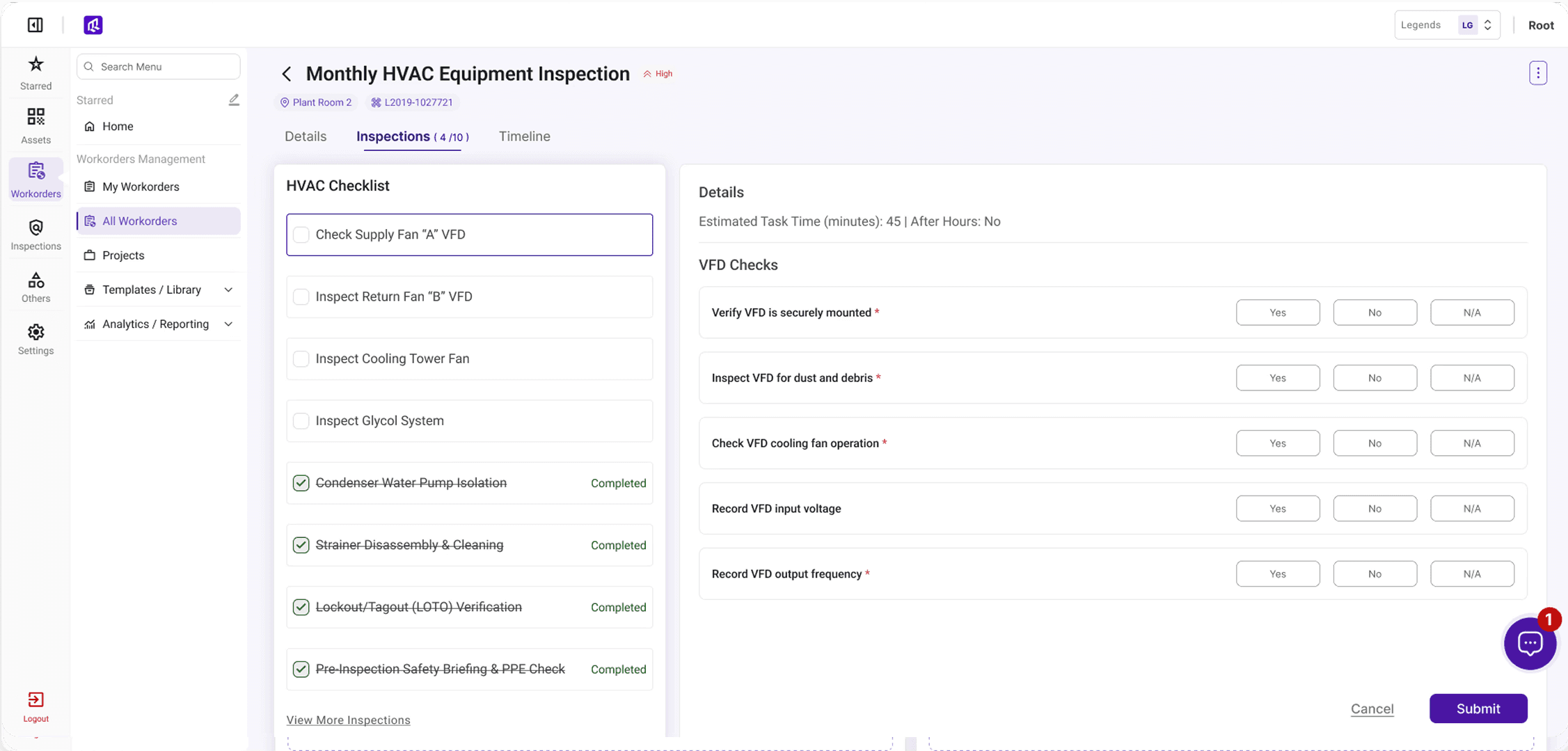Viewport: 1568px width, 751px height.
Task: Choose No for VFD securely mounted
Action: pos(1375,313)
